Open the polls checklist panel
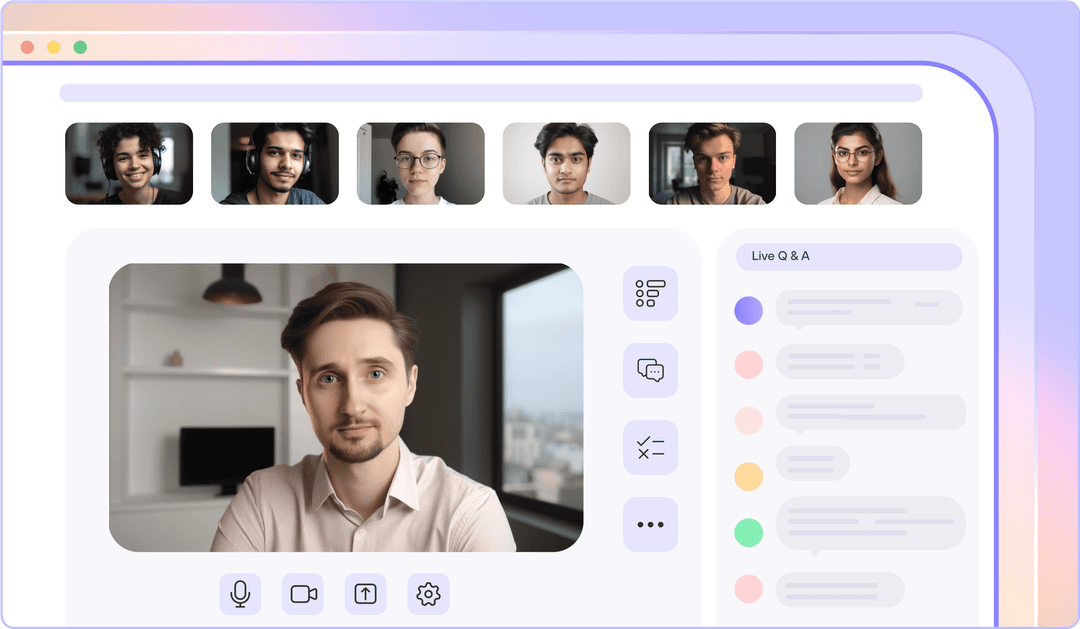The image size is (1080, 629). 650,447
